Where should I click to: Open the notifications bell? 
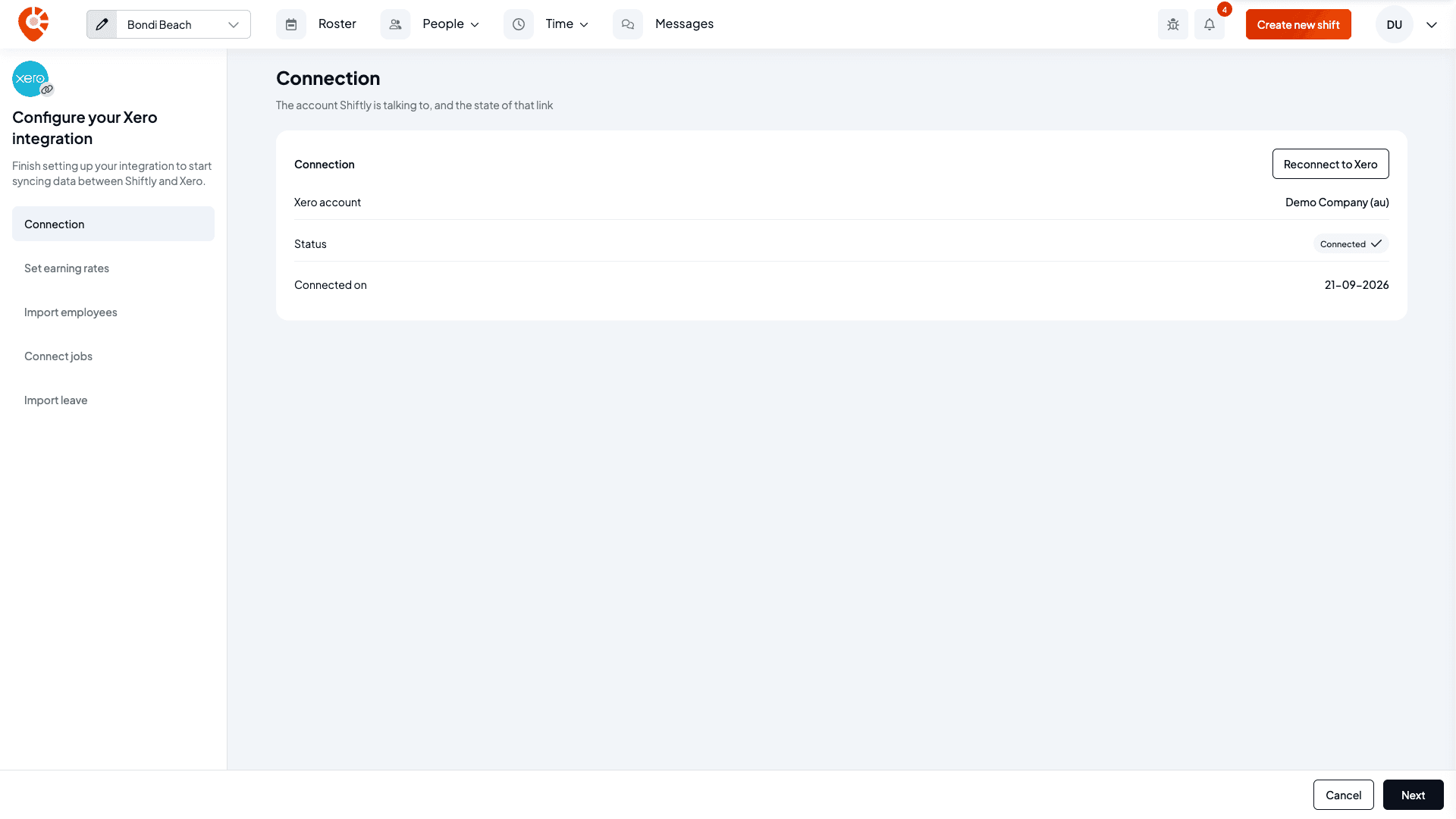click(x=1210, y=24)
